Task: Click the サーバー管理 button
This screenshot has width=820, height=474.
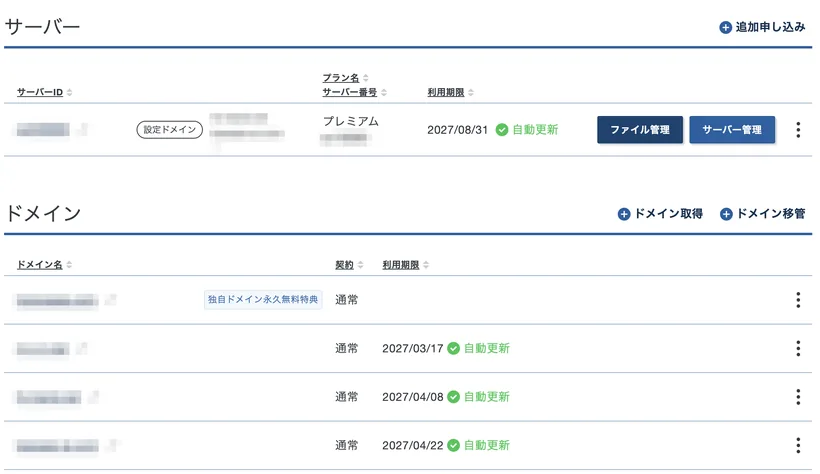Action: 732,130
